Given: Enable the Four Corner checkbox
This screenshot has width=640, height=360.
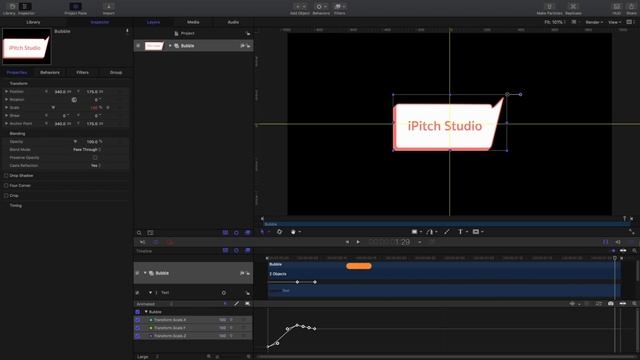Looking at the screenshot, I should (6, 185).
